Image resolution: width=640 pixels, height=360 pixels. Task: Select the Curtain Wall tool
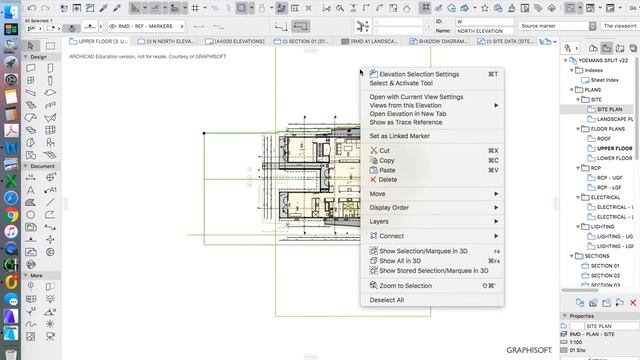[50, 130]
